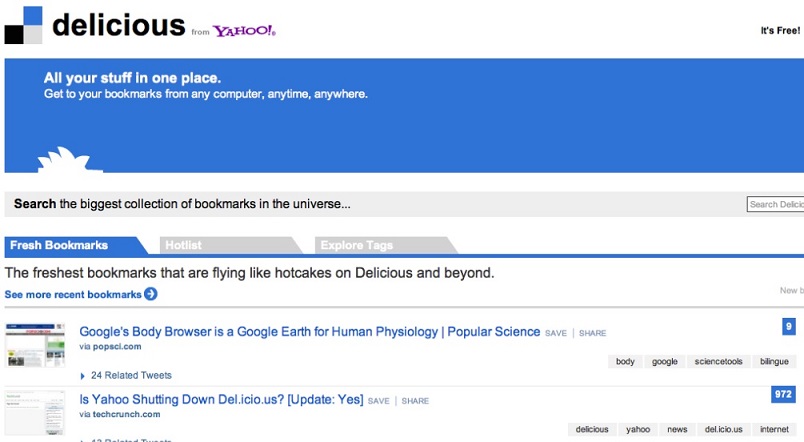The image size is (804, 442).
Task: Select the google tag
Action: (x=665, y=361)
